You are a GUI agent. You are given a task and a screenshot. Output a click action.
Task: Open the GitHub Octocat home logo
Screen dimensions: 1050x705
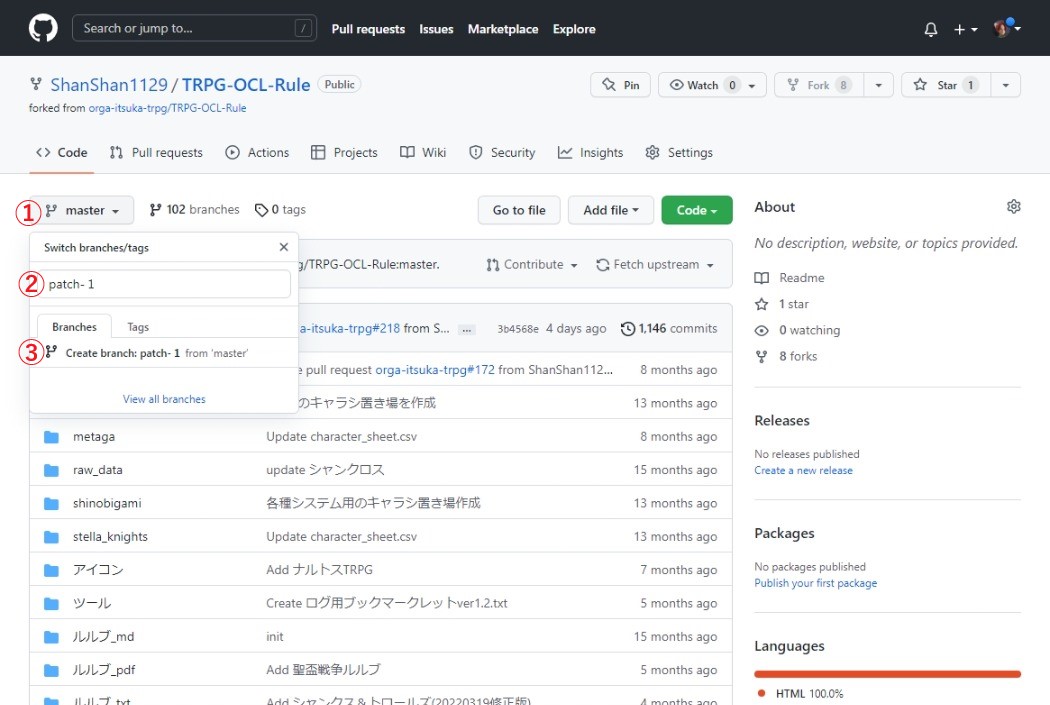(43, 28)
